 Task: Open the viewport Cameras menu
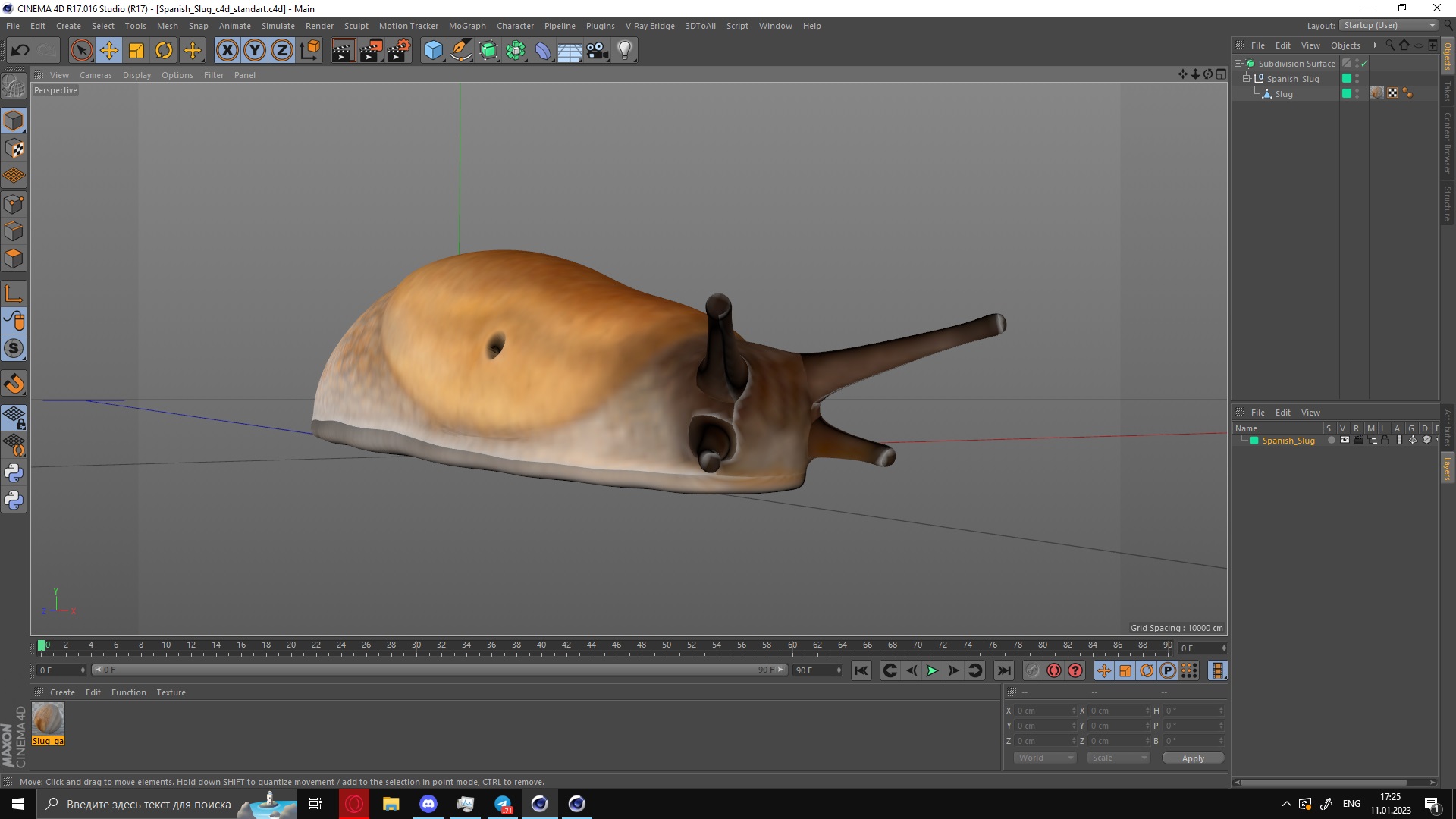point(96,75)
